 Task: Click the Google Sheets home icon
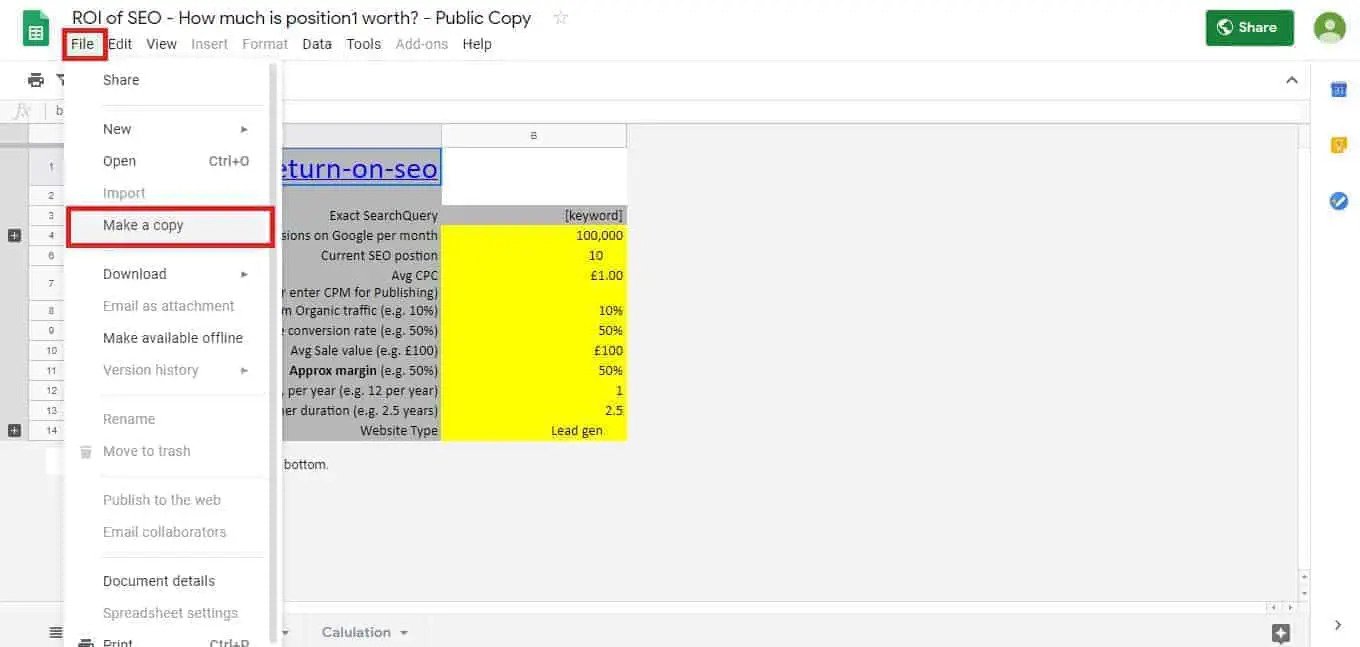point(35,28)
